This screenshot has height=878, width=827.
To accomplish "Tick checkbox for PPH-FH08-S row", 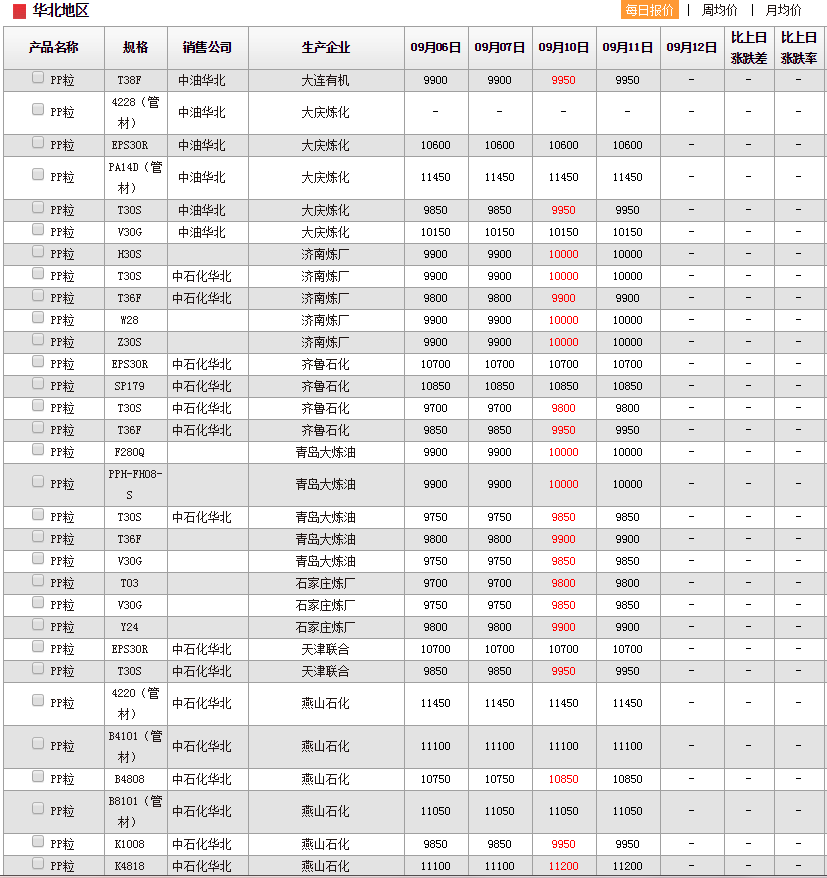I will pos(38,482).
